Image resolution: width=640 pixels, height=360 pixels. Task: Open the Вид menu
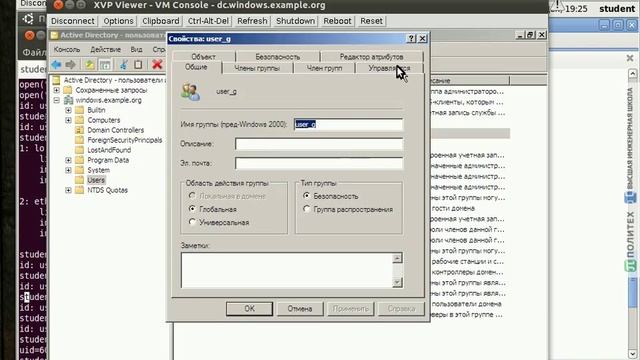pos(136,49)
